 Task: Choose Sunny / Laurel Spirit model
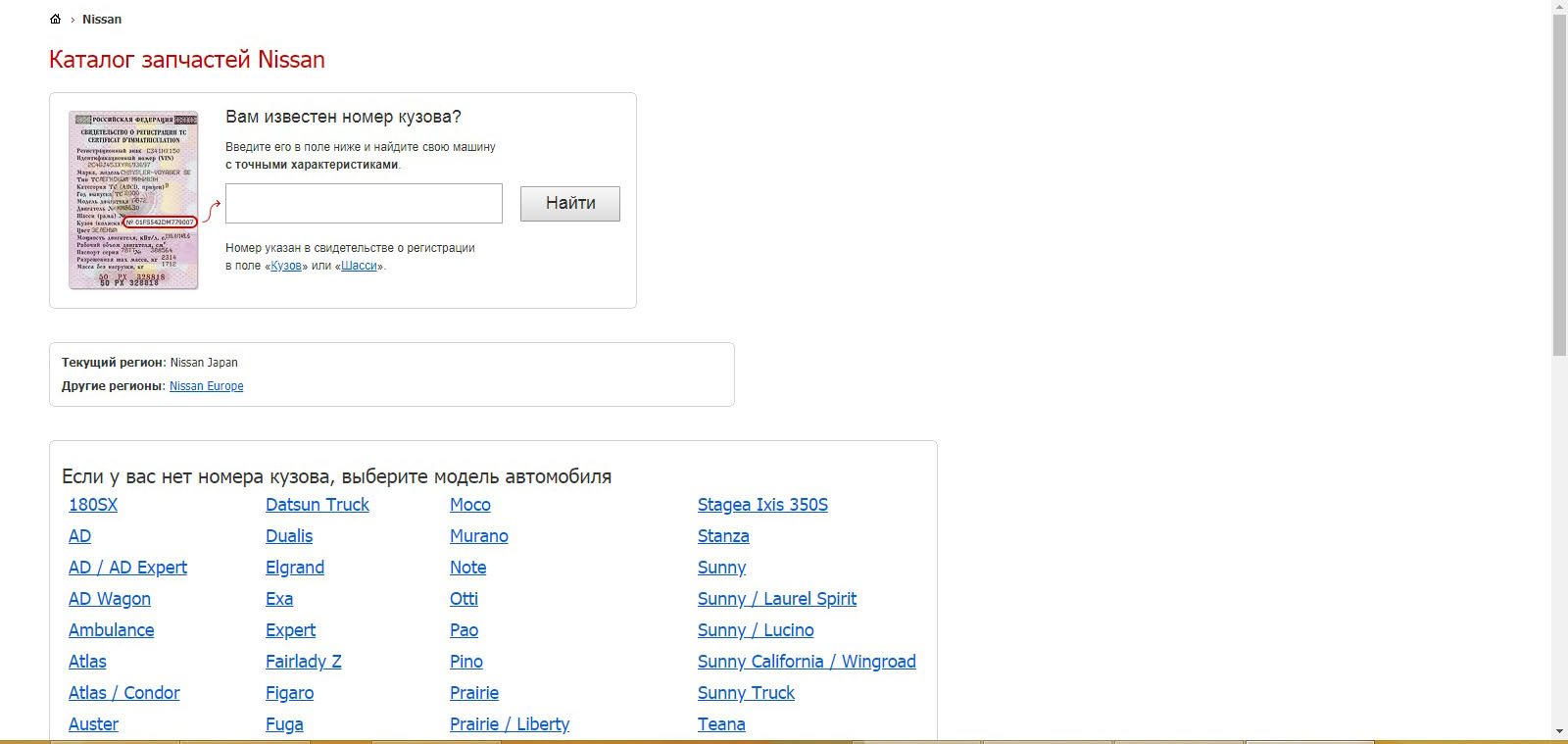[x=777, y=599]
